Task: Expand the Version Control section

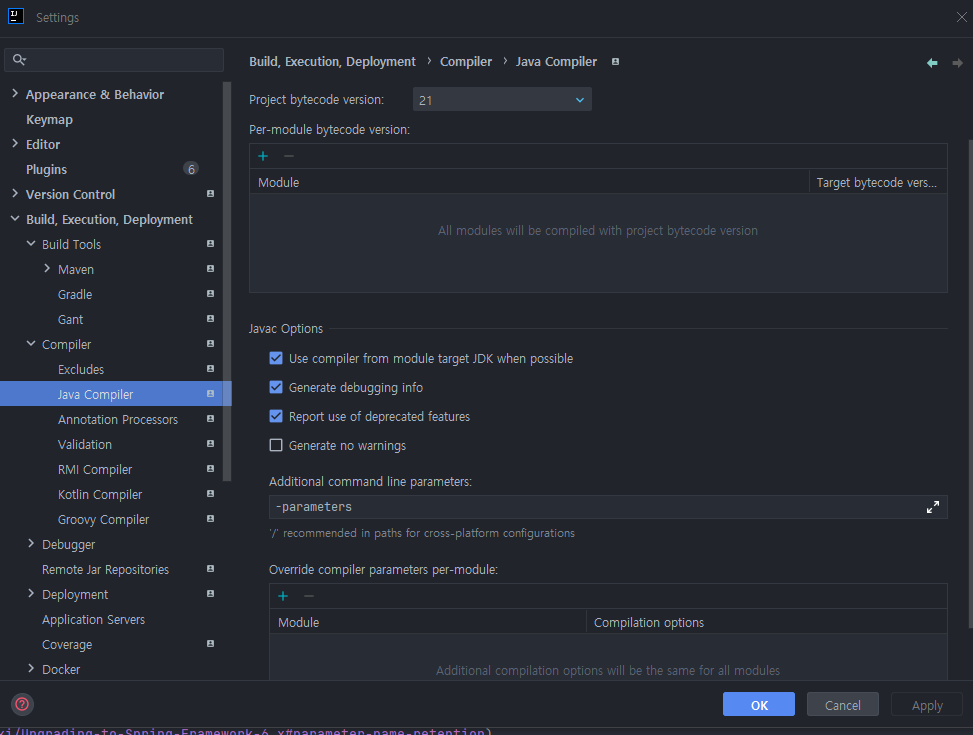Action: click(15, 194)
